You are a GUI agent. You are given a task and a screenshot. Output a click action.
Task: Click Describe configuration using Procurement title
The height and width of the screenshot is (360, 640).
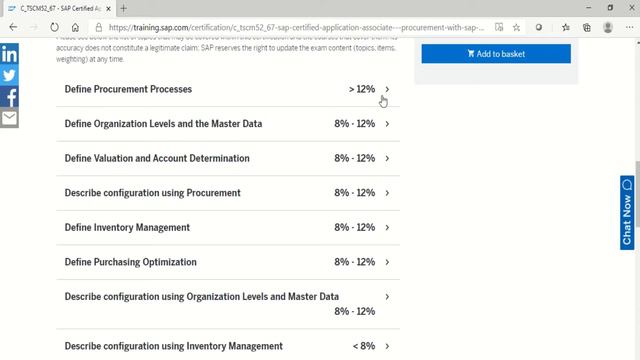coord(153,193)
